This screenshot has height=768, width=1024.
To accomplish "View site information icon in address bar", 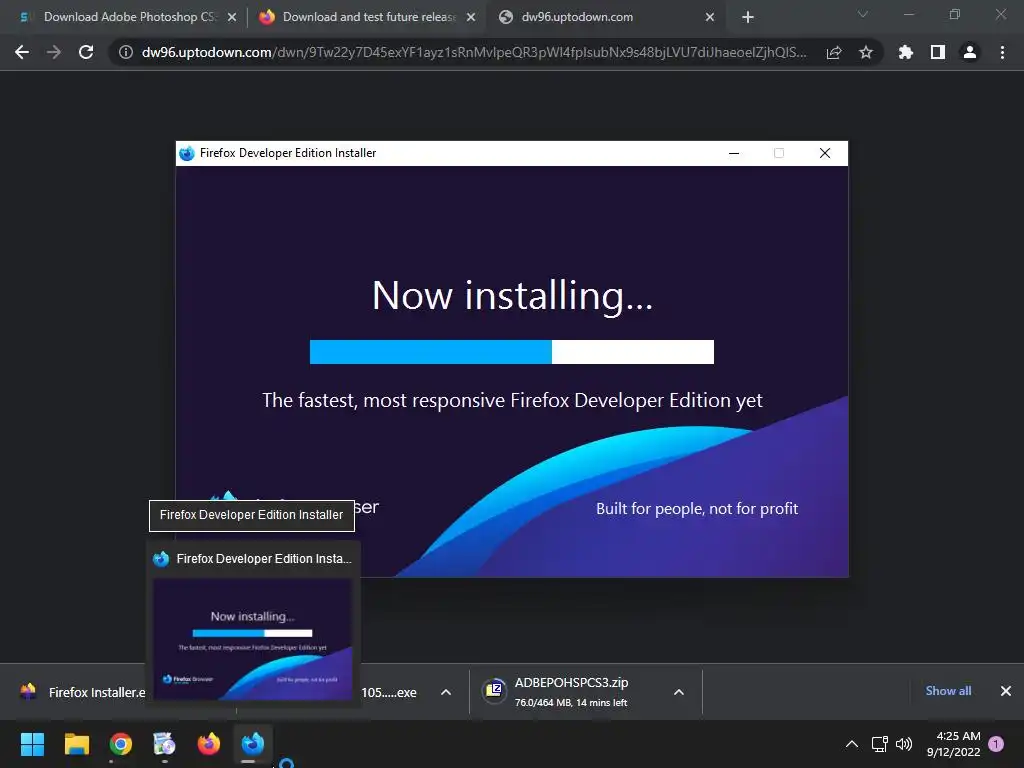I will coord(126,52).
